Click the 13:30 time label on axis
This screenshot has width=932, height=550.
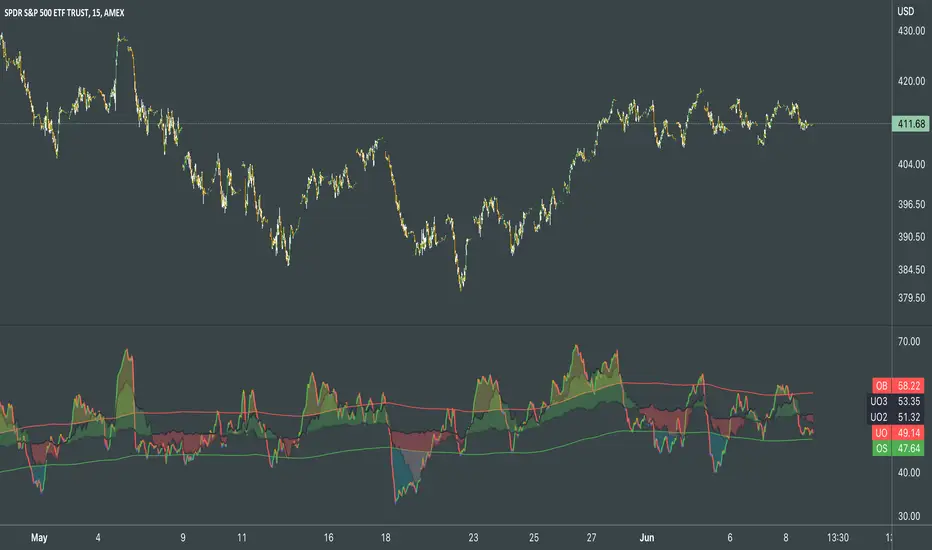837,538
